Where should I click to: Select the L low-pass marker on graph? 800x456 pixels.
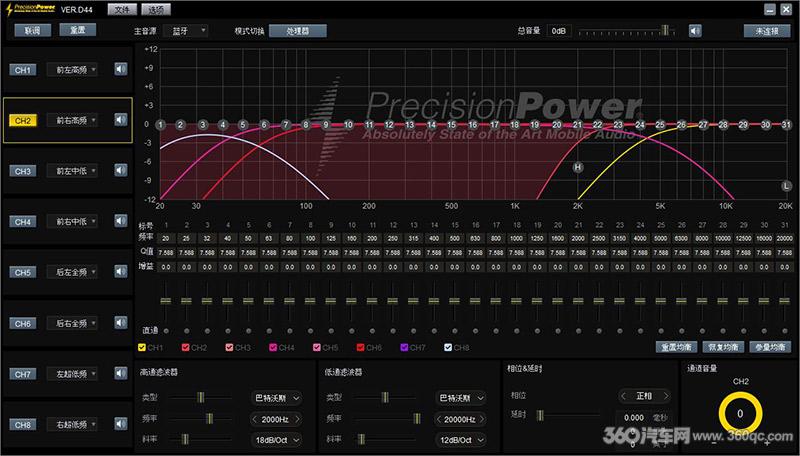coord(786,186)
